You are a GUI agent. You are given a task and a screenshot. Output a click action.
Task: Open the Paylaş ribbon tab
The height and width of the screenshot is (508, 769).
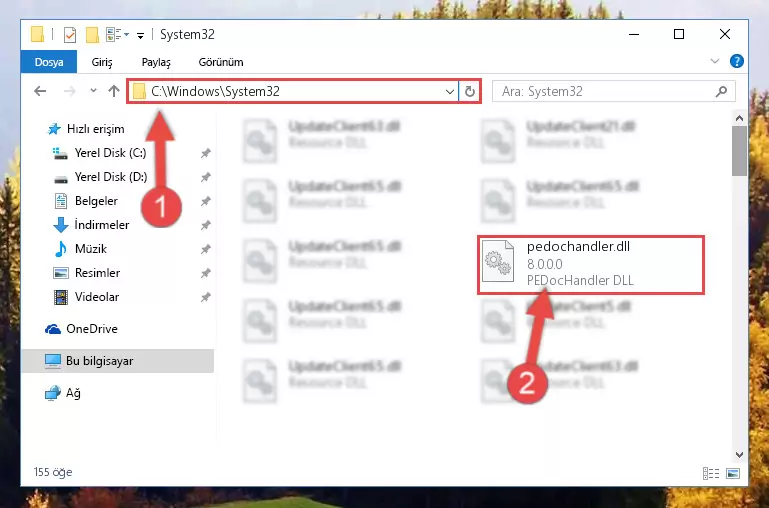156,62
